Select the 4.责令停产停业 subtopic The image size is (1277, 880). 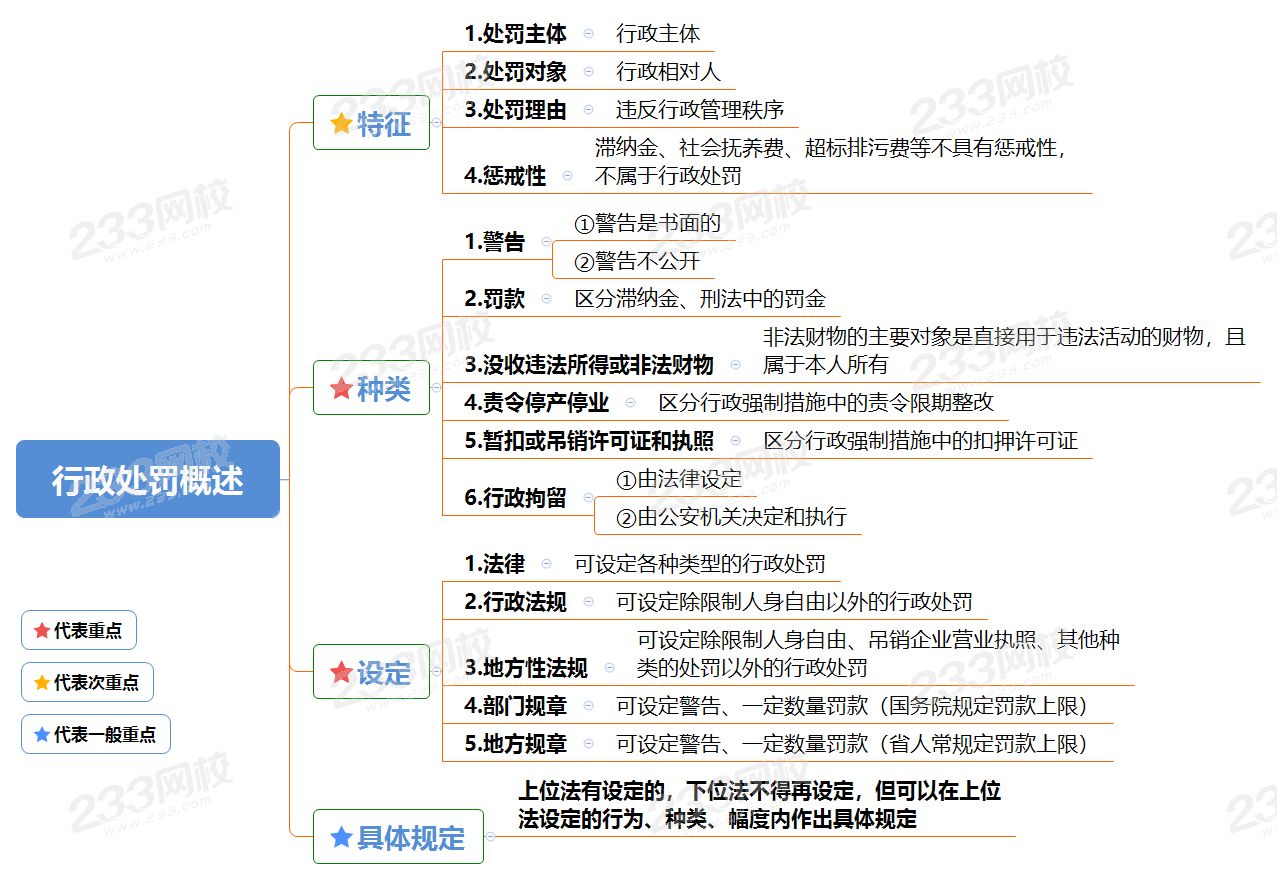tap(536, 402)
